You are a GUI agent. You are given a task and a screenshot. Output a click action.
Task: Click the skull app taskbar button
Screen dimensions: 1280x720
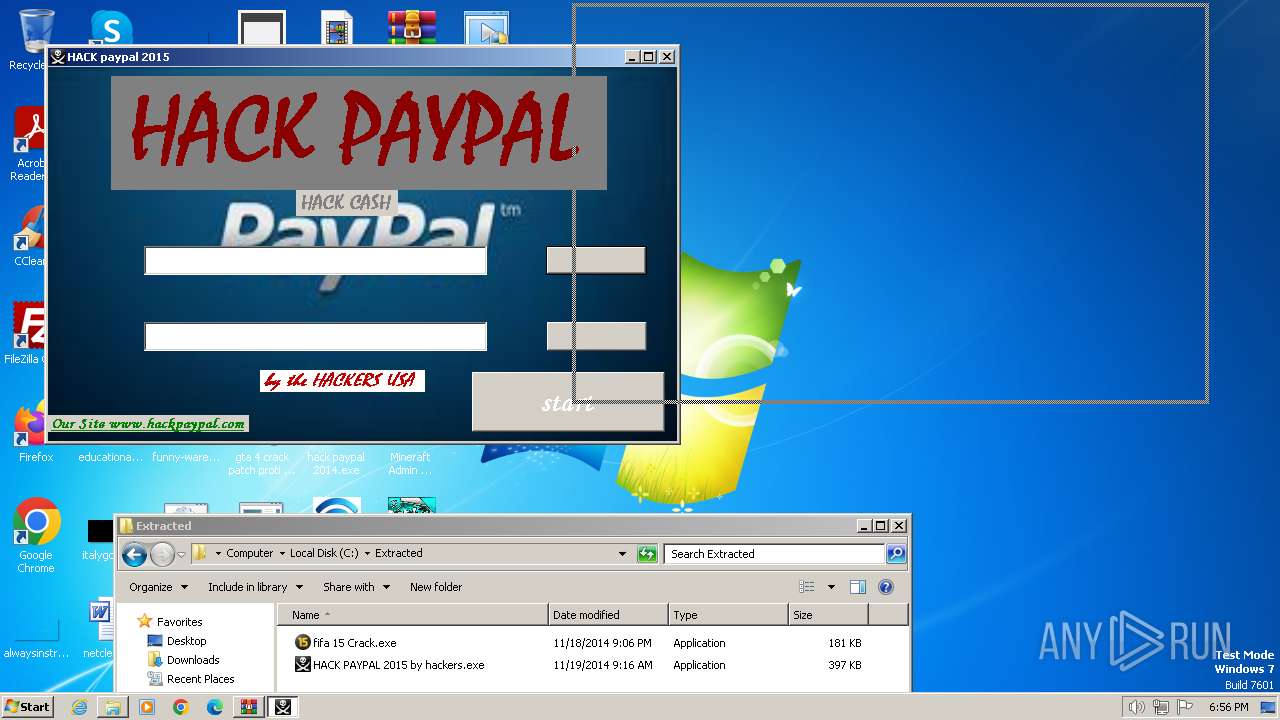tap(283, 707)
